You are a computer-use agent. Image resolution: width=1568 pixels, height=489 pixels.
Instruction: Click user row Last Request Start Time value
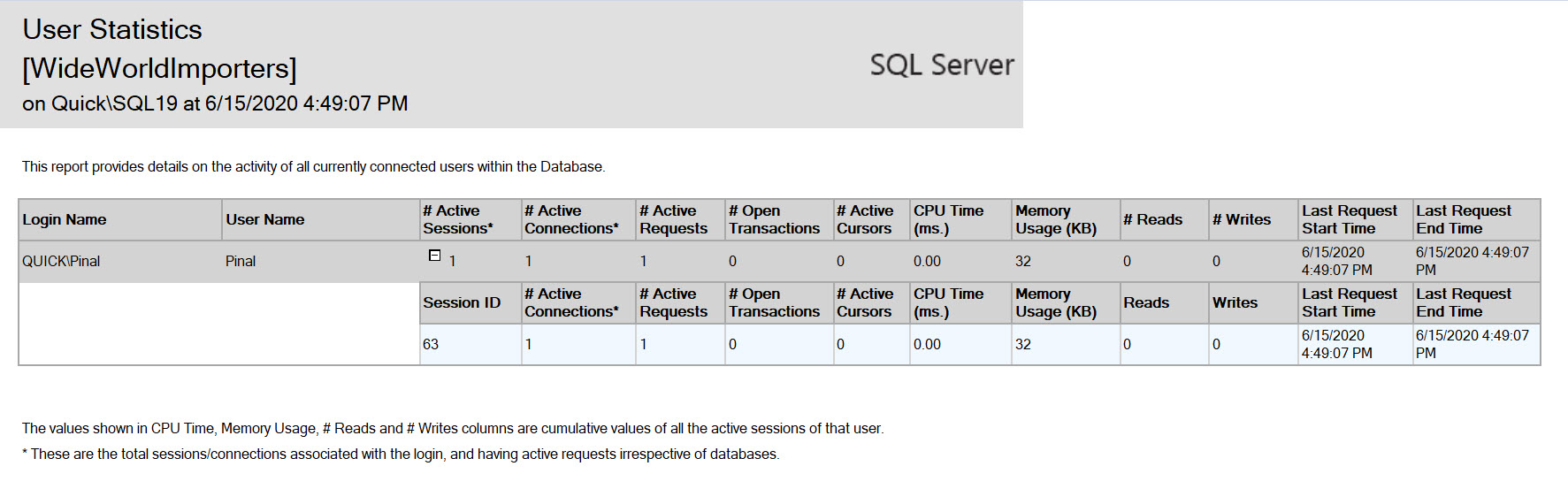click(x=1337, y=262)
